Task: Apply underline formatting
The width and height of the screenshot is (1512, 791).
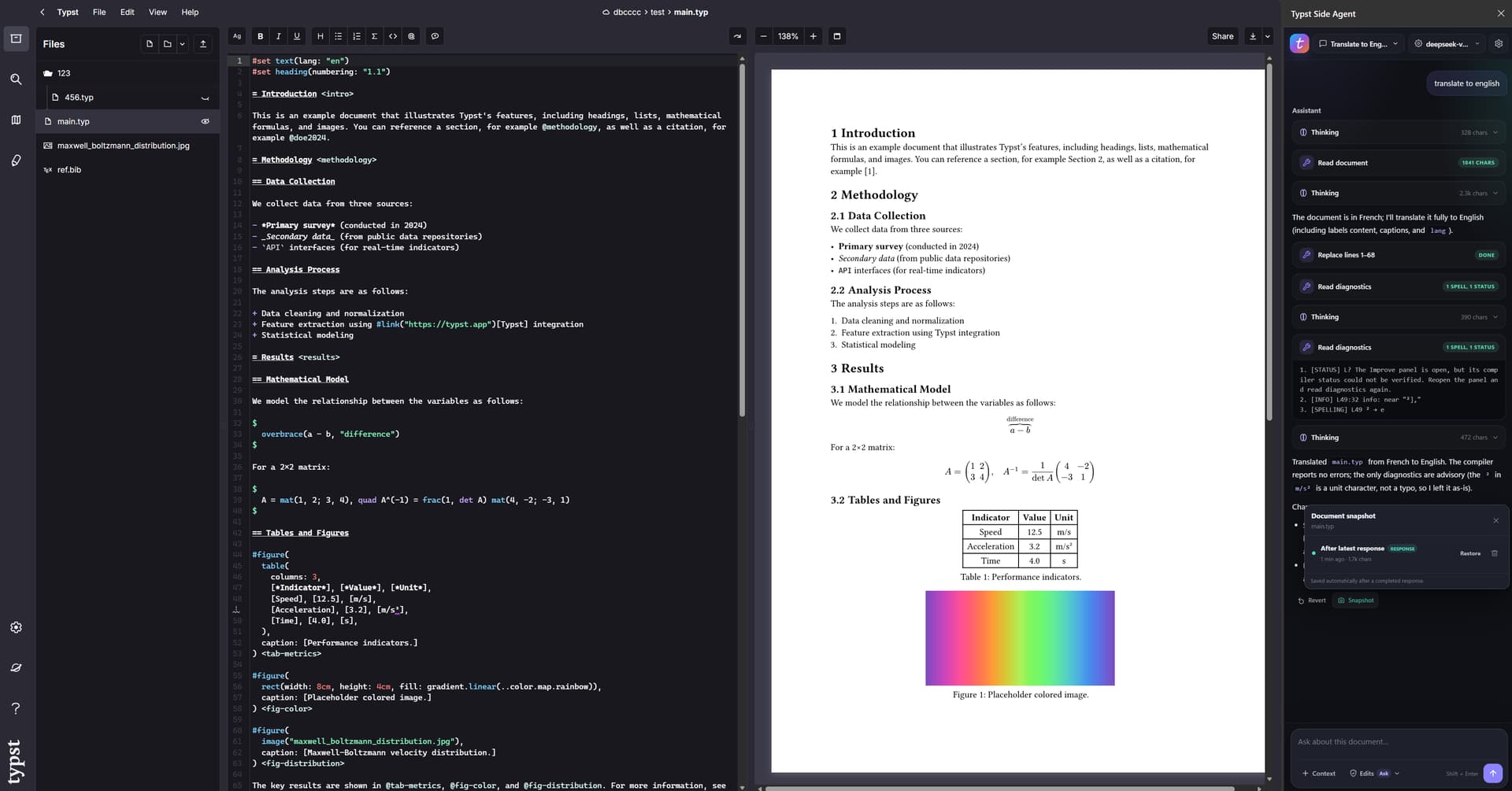Action: point(297,36)
